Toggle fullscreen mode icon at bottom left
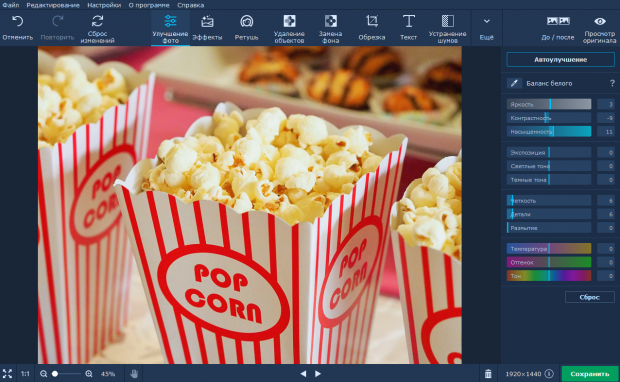620x382 pixels. 8,374
